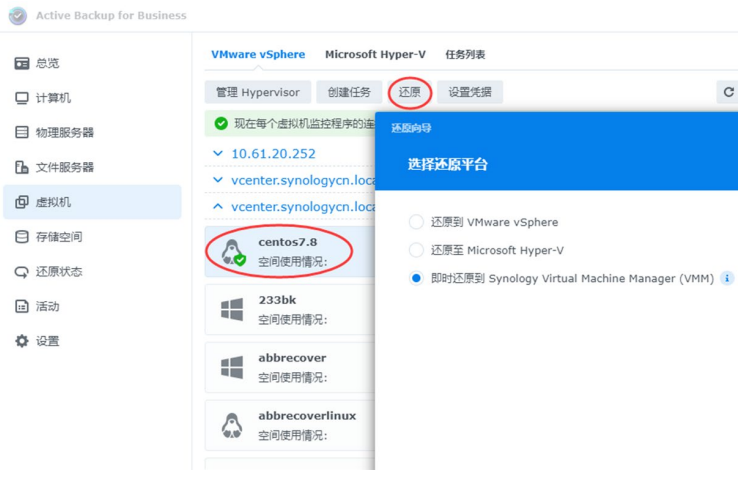Image resolution: width=741 pixels, height=494 pixels.
Task: Click the abbrecoverlinux penguin icon
Action: point(232,425)
